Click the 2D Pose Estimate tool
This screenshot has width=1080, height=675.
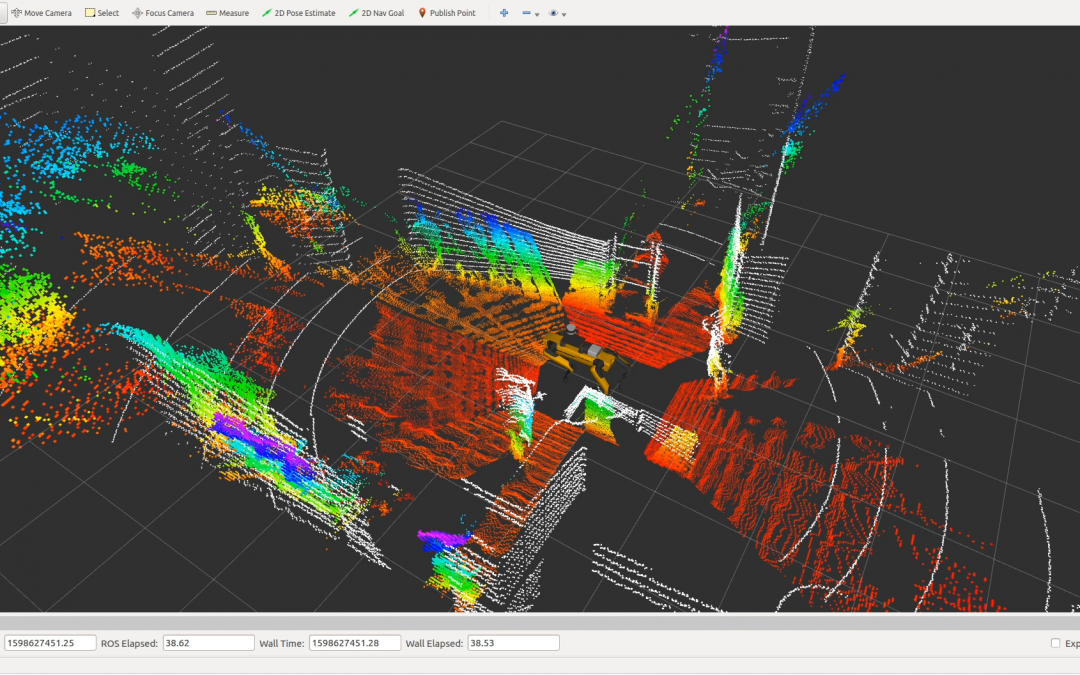(298, 13)
